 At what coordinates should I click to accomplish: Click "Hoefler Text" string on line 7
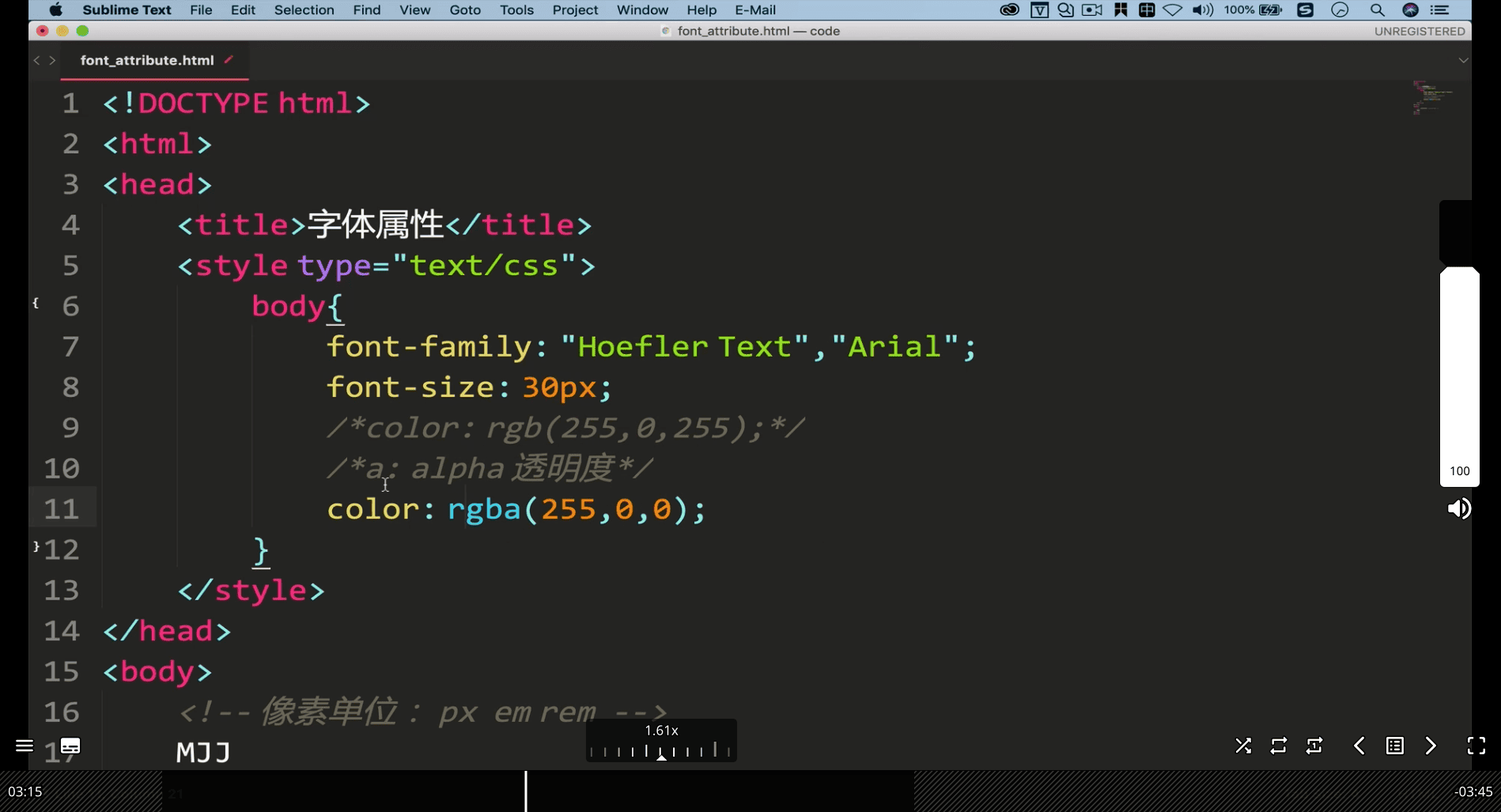[x=685, y=346]
